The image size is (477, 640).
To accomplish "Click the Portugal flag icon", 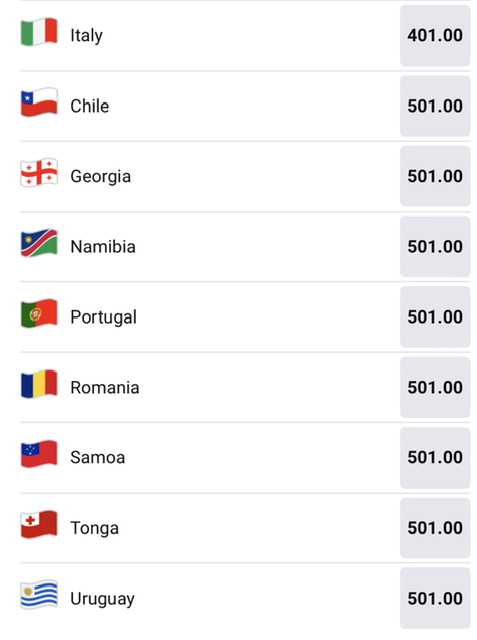I will pos(39,313).
